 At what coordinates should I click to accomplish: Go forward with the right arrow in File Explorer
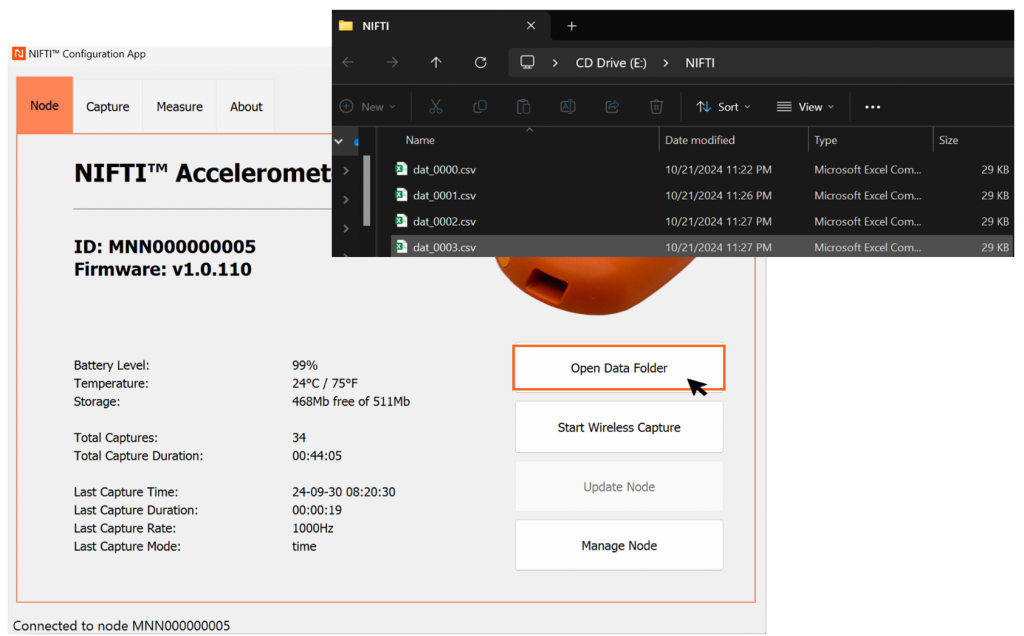pos(392,63)
